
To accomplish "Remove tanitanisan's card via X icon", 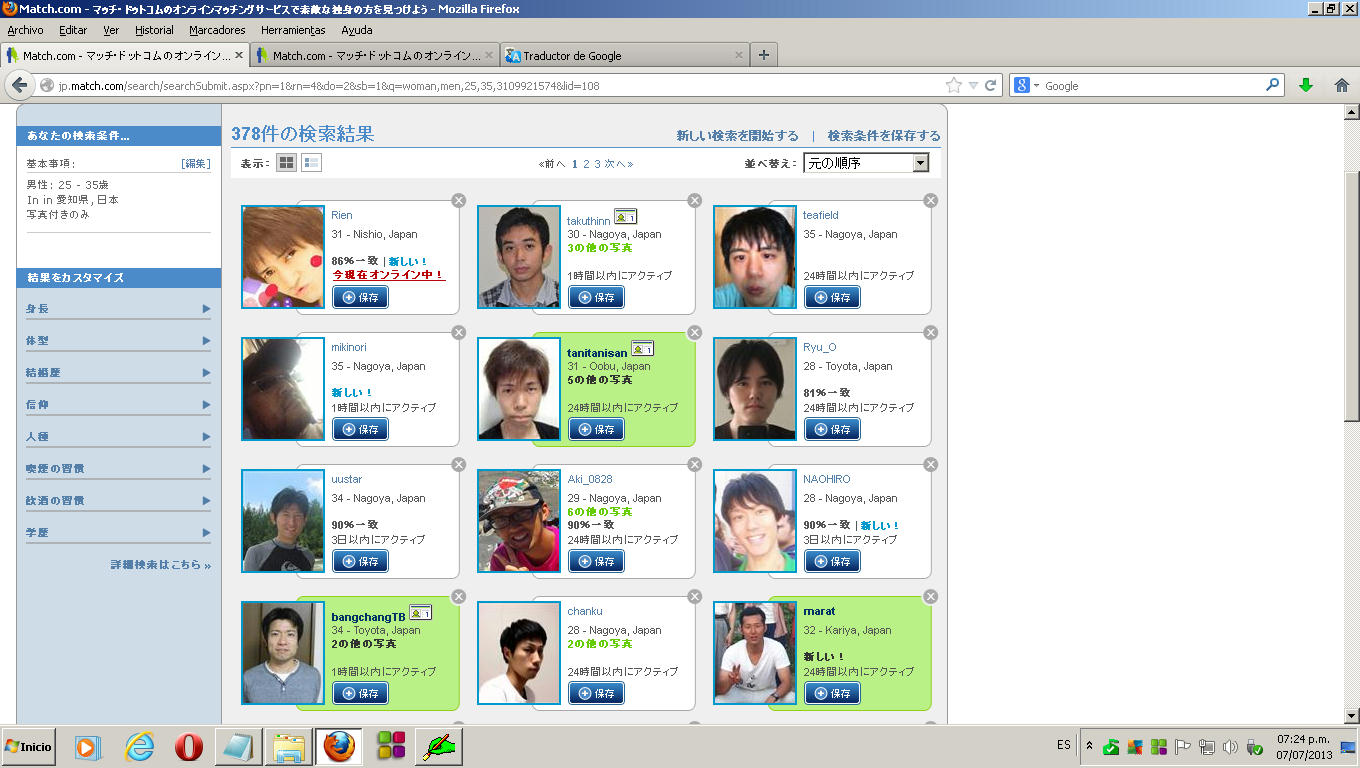I will [694, 332].
